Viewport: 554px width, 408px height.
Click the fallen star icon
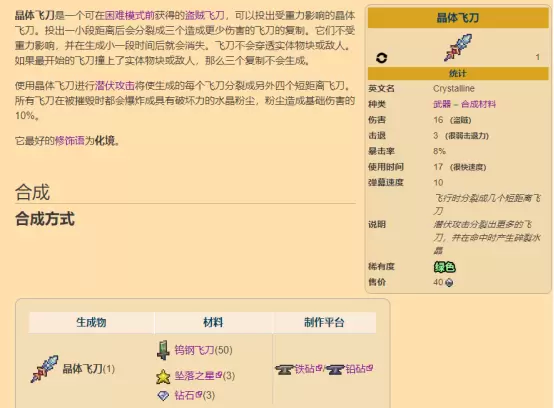(163, 376)
